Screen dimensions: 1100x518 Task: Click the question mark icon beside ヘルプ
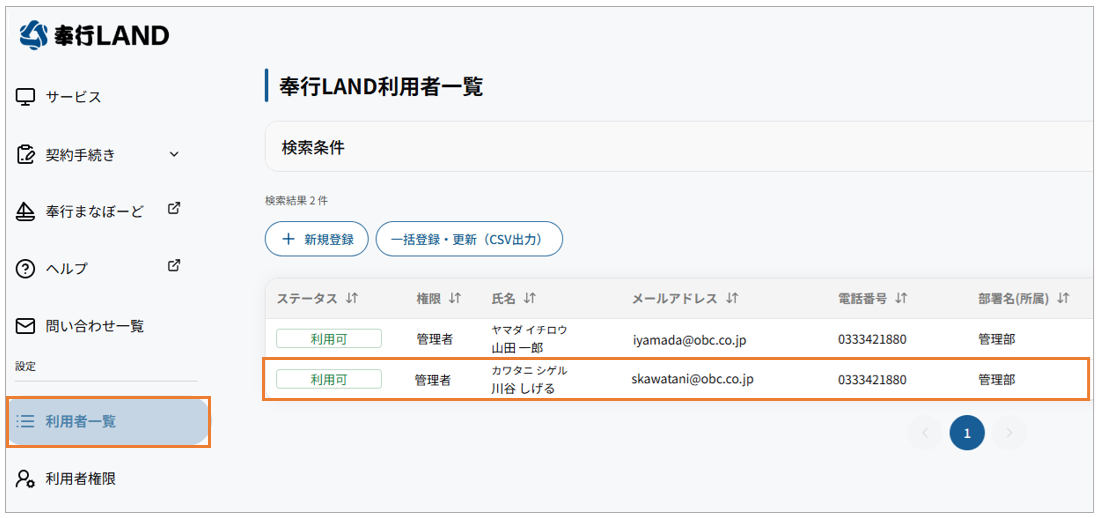pos(25,268)
